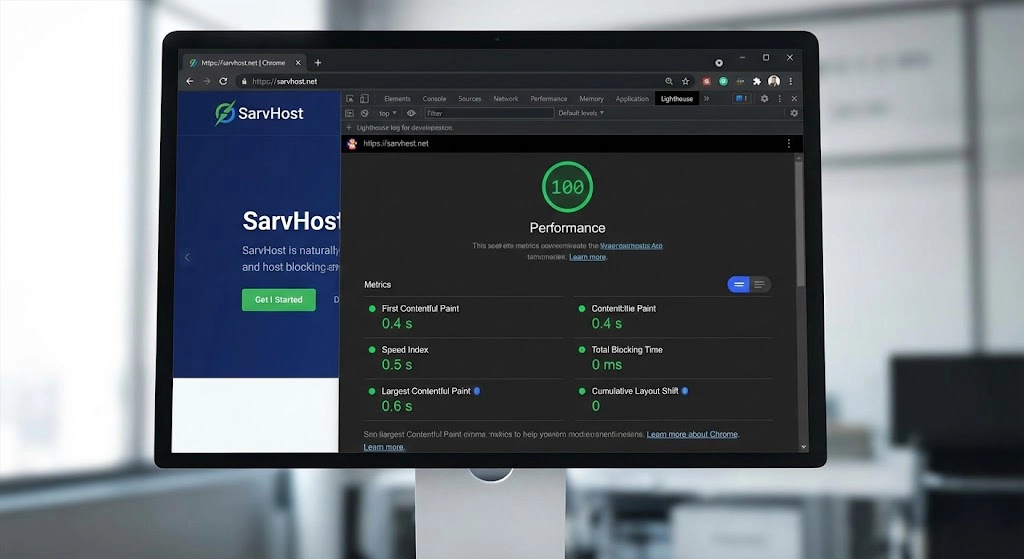1024x559 pixels.
Task: Start a new Lighthouse report with plus
Action: pos(349,127)
